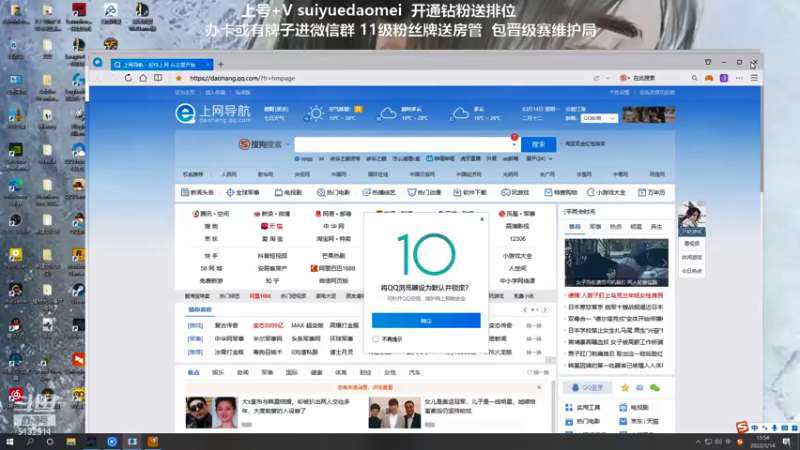Open the WeChat icon beside QQ登录
The width and height of the screenshot is (800, 450).
click(x=655, y=388)
